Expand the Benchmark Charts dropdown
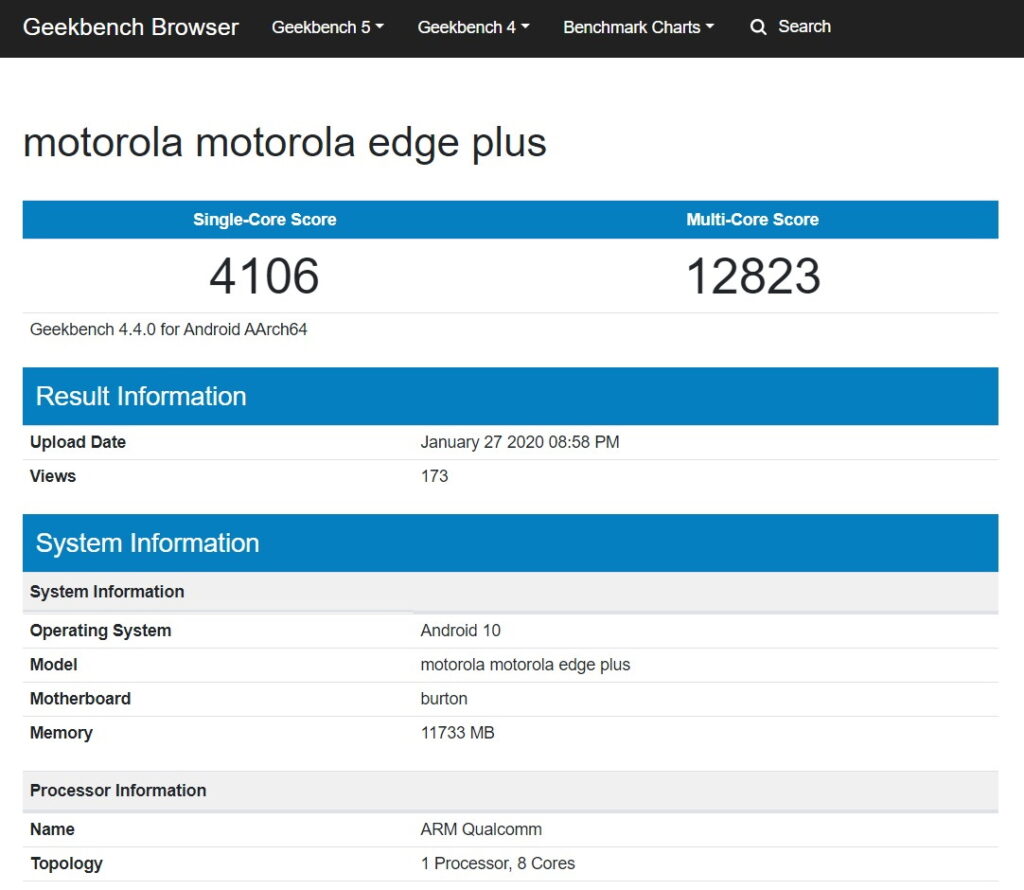 point(638,27)
